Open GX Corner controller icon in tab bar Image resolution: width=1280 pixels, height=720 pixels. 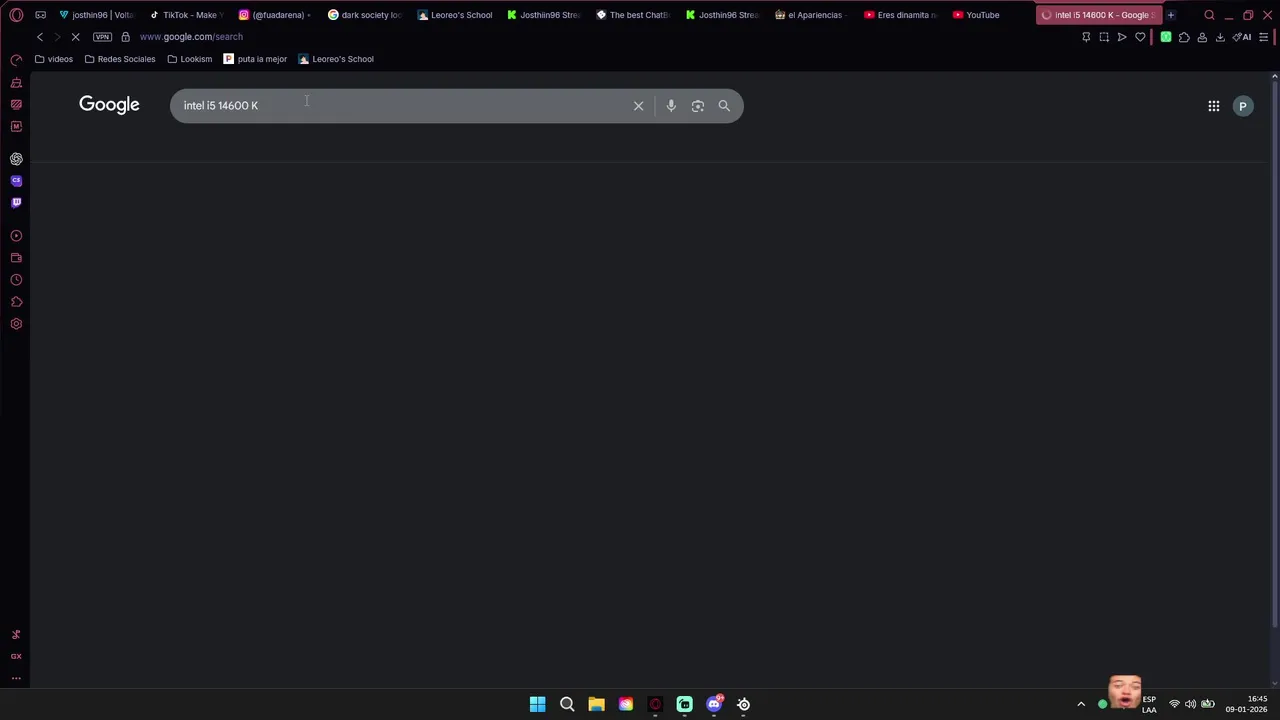(x=40, y=15)
